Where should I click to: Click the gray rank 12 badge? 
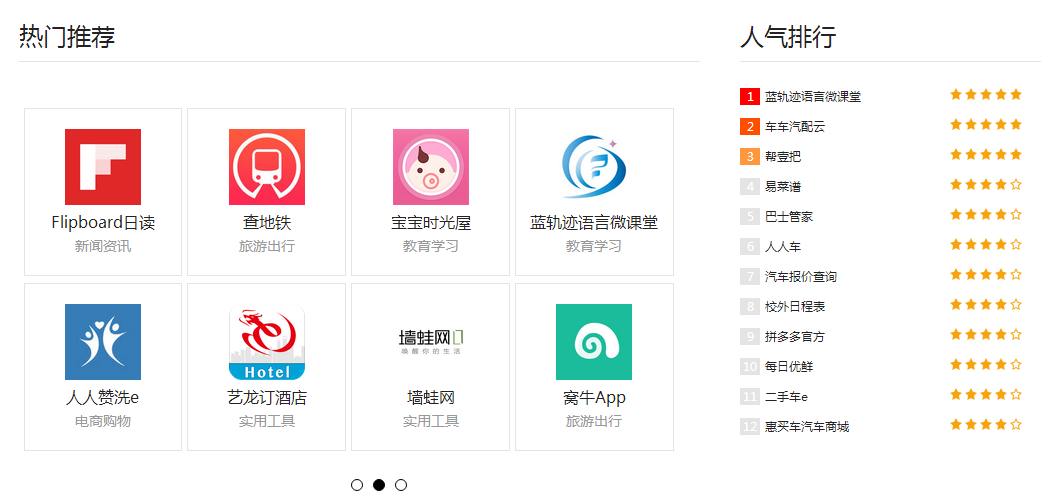[x=750, y=427]
